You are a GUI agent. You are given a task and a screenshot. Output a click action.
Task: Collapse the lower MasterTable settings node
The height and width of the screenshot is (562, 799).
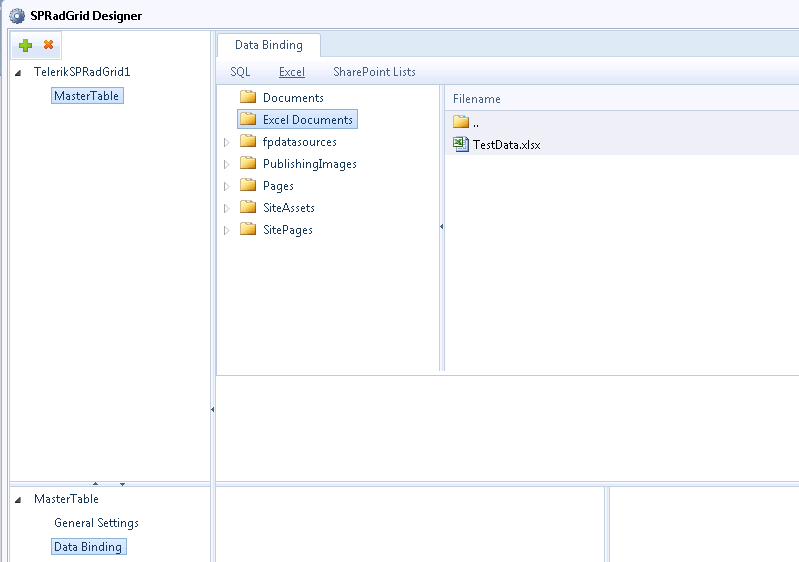[x=18, y=500]
